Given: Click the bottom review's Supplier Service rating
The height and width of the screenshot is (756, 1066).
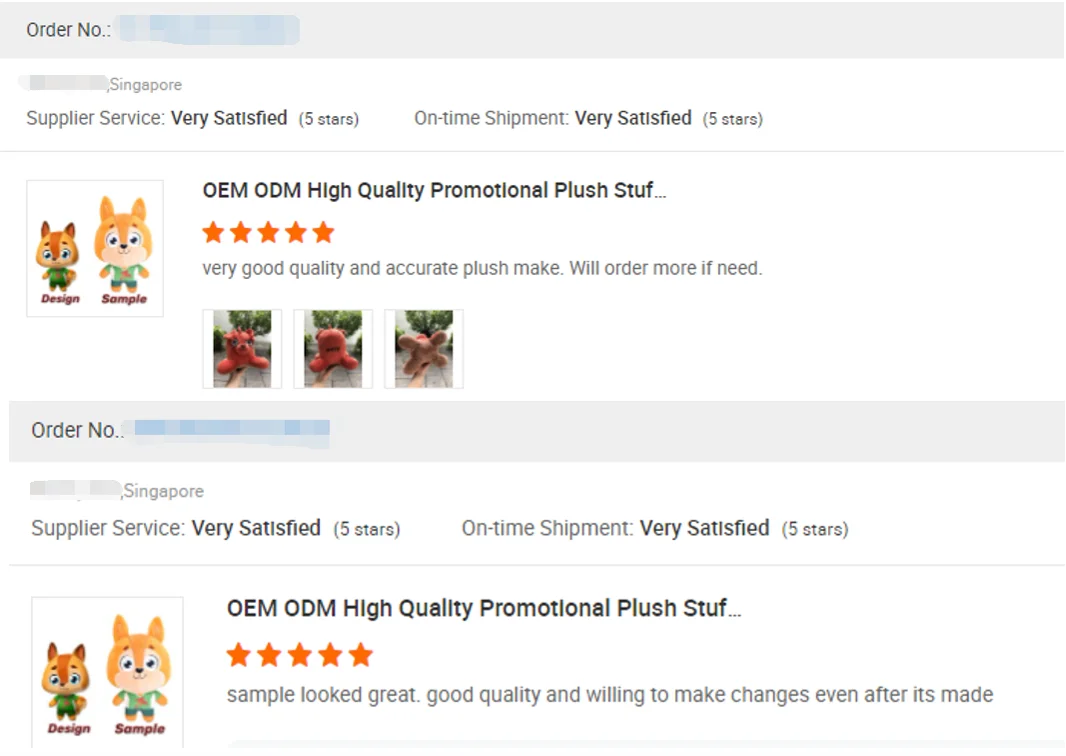Looking at the screenshot, I should pyautogui.click(x=256, y=528).
